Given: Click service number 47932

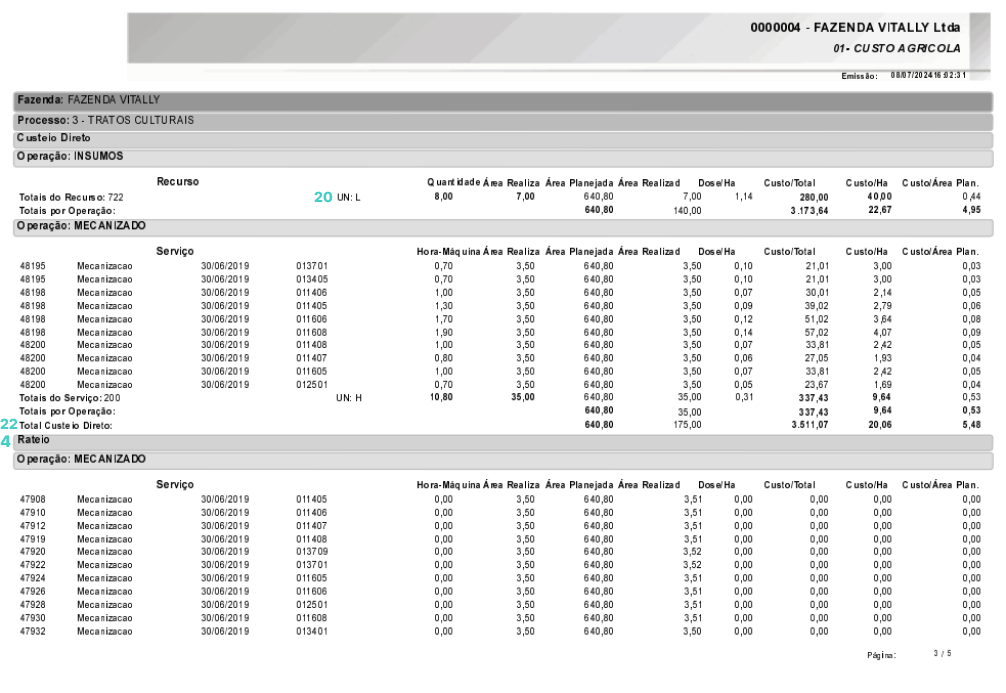Looking at the screenshot, I should click(33, 632).
